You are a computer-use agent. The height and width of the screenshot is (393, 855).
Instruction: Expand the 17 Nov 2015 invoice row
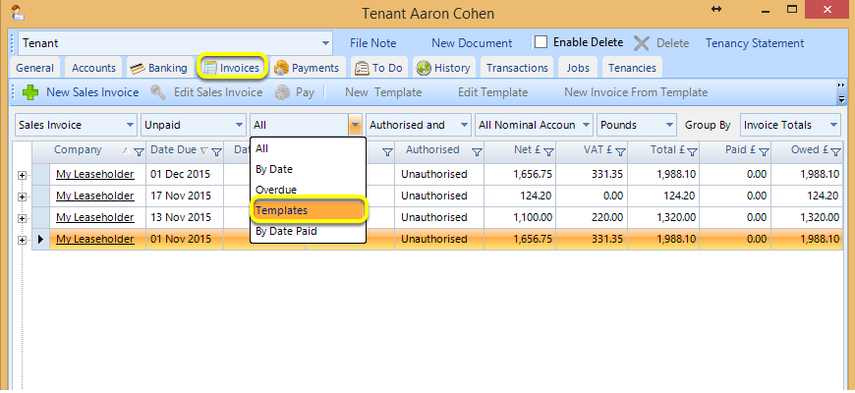pos(22,196)
